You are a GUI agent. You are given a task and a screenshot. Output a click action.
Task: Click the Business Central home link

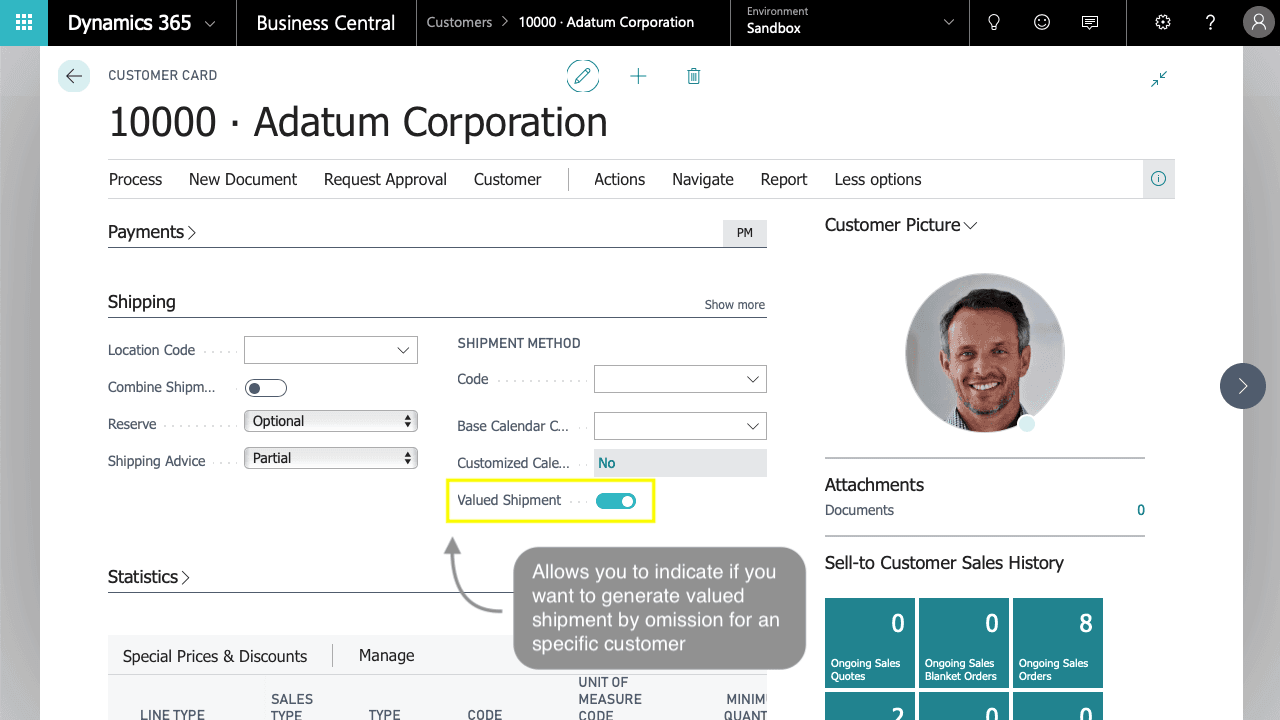click(x=326, y=23)
